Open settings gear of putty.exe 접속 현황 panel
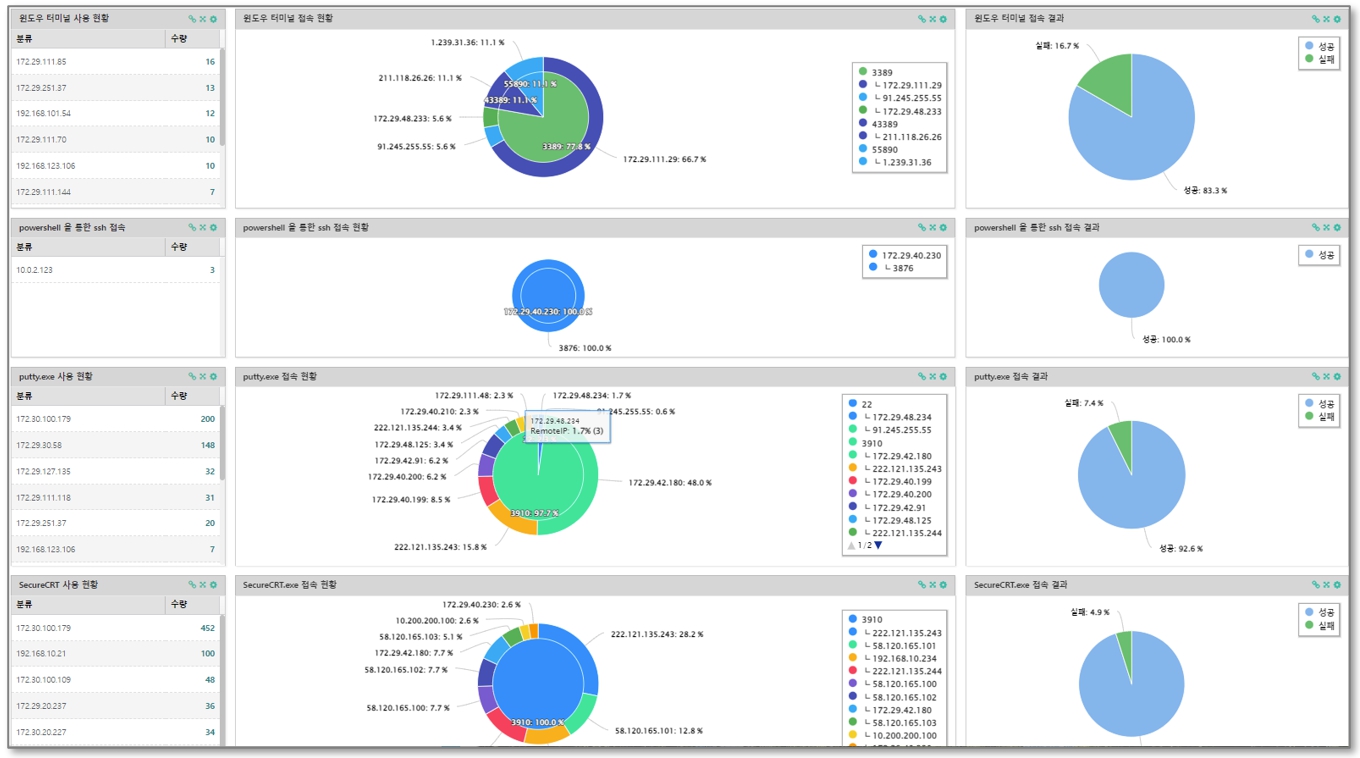The width and height of the screenshot is (1360, 758). (943, 377)
